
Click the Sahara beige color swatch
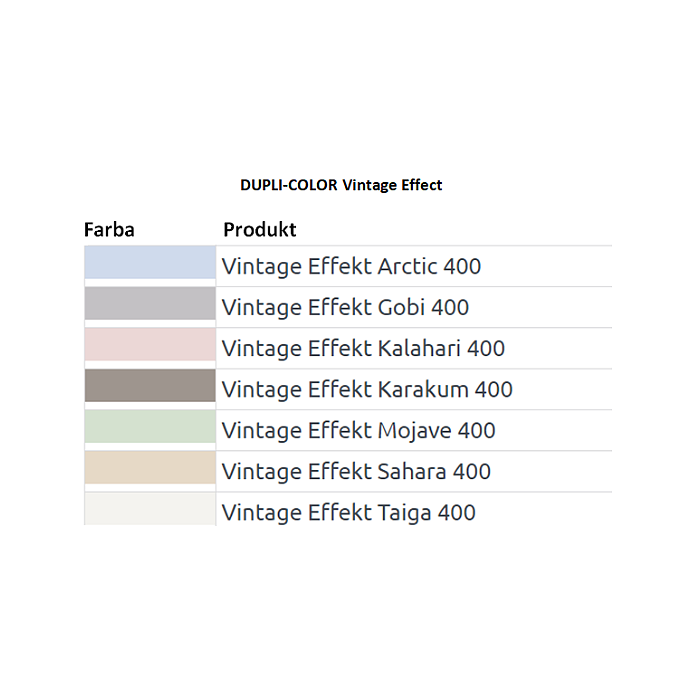pos(150,467)
